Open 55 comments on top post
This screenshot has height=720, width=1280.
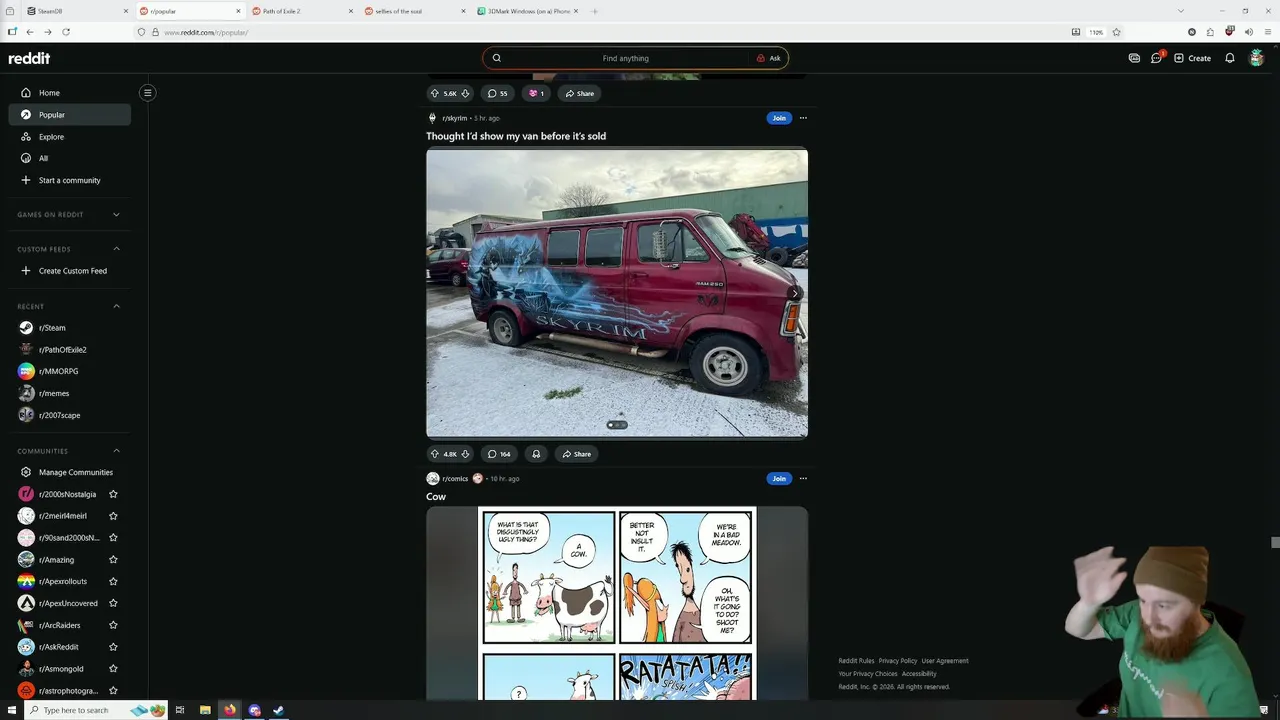click(497, 93)
